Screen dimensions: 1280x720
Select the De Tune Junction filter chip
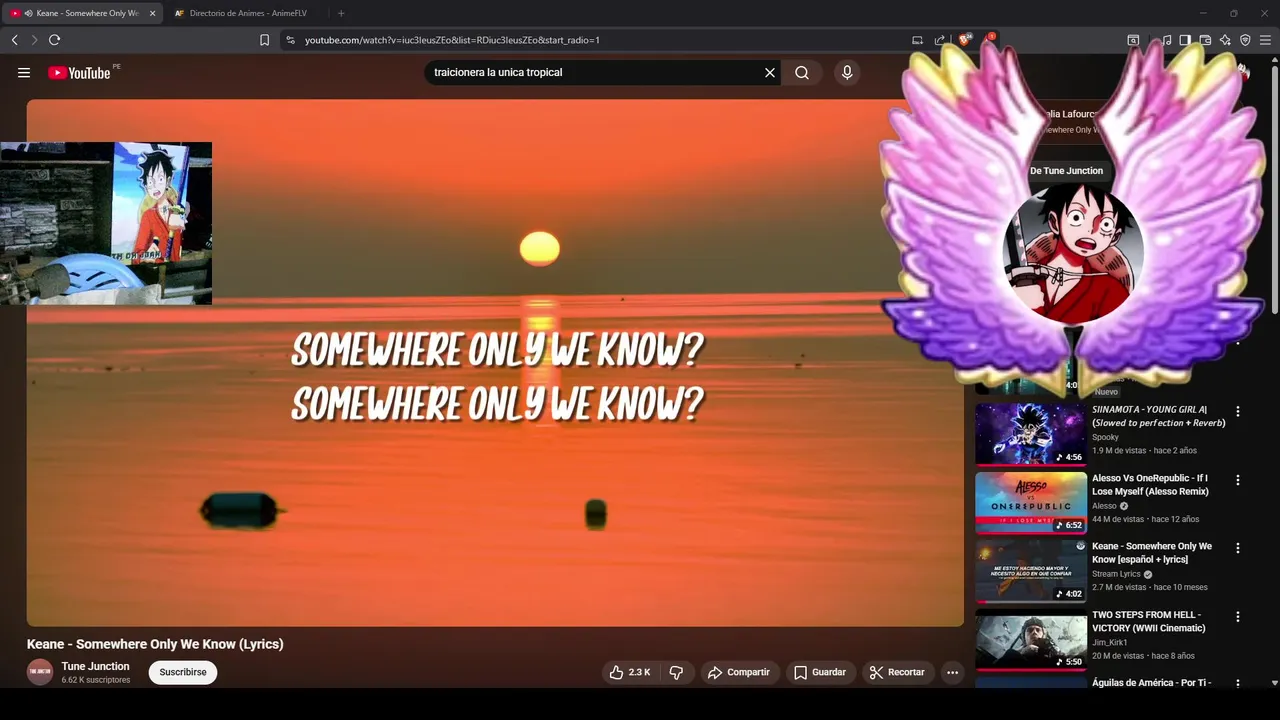(1066, 171)
